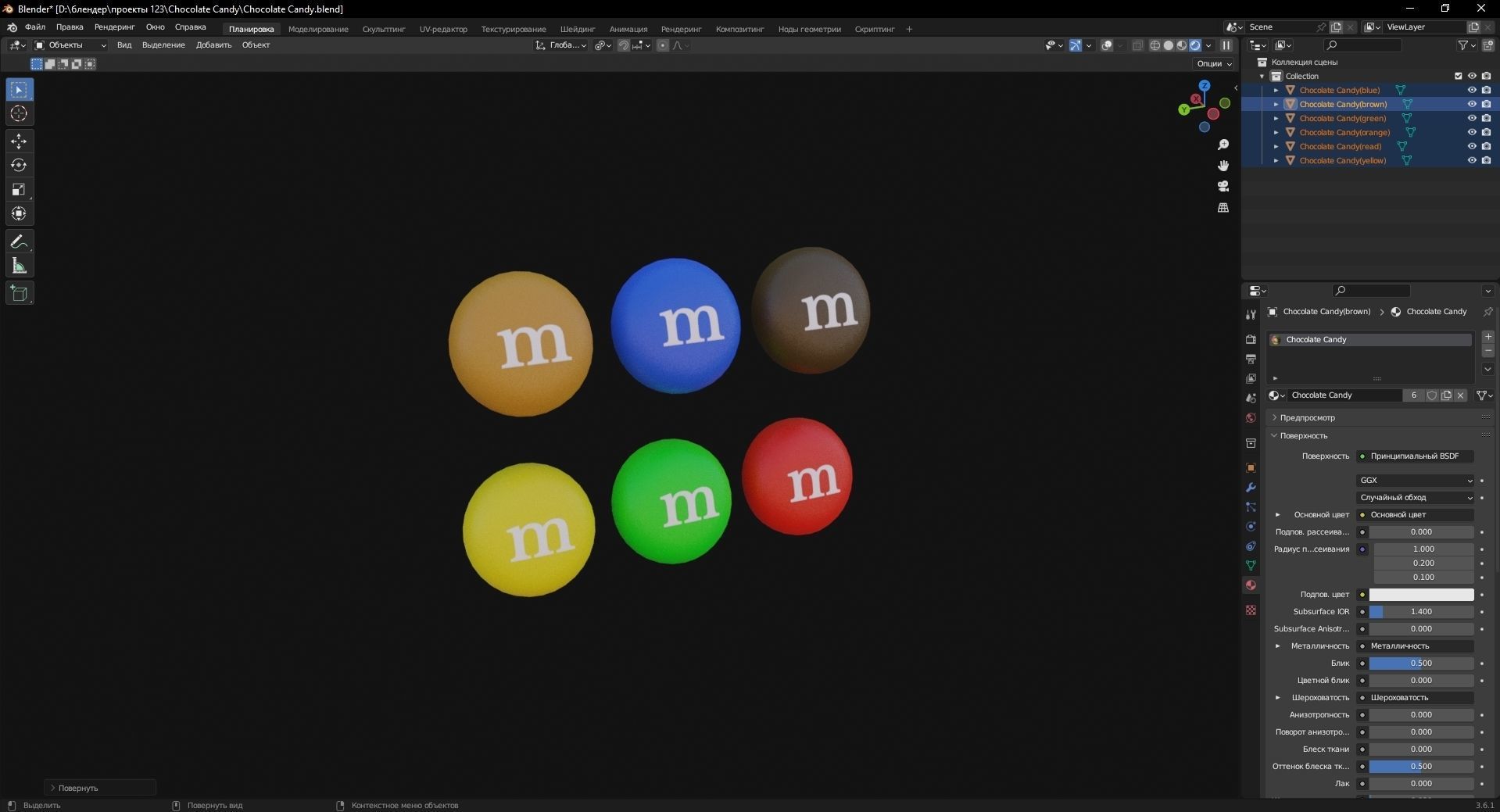Screen dimensions: 1500x812
Task: Click the viewport zoom magnifier icon
Action: coord(1223,145)
